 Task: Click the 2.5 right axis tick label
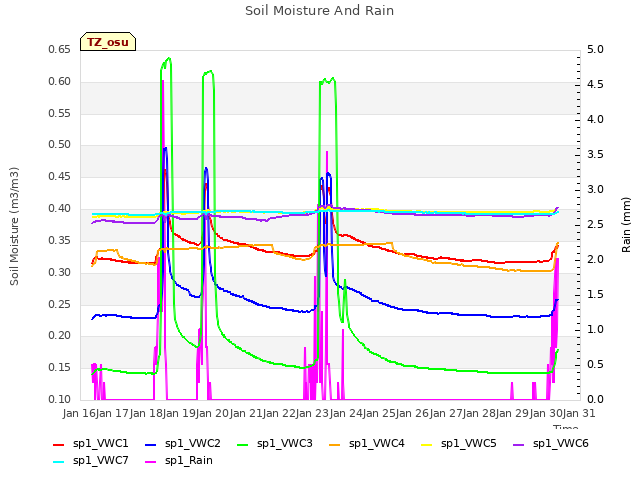coord(595,225)
